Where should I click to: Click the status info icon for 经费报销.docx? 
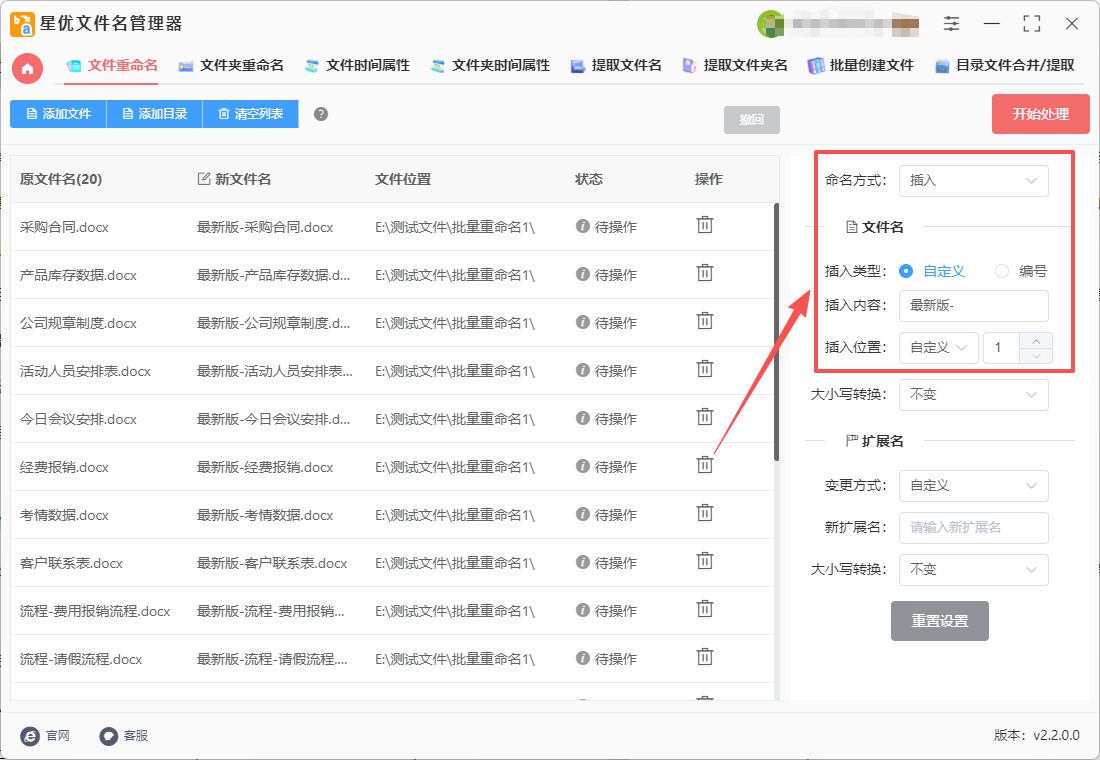(x=582, y=466)
